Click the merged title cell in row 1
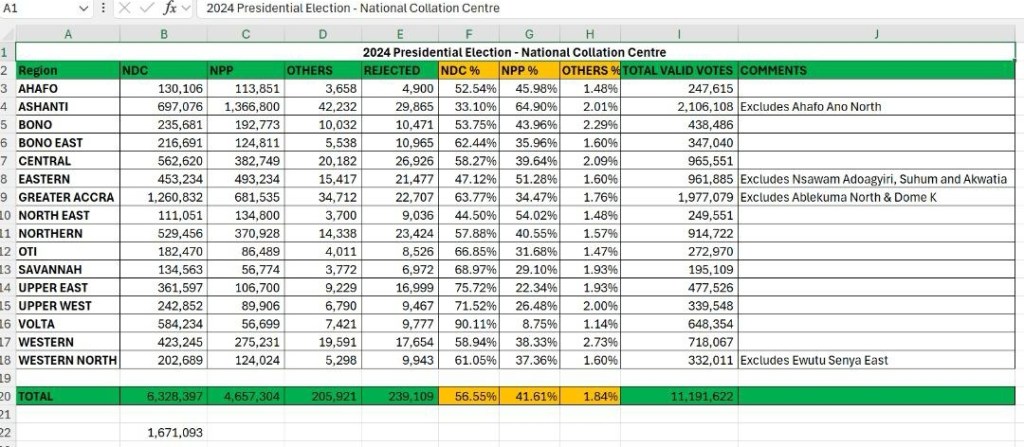The image size is (1024, 447). 514,52
